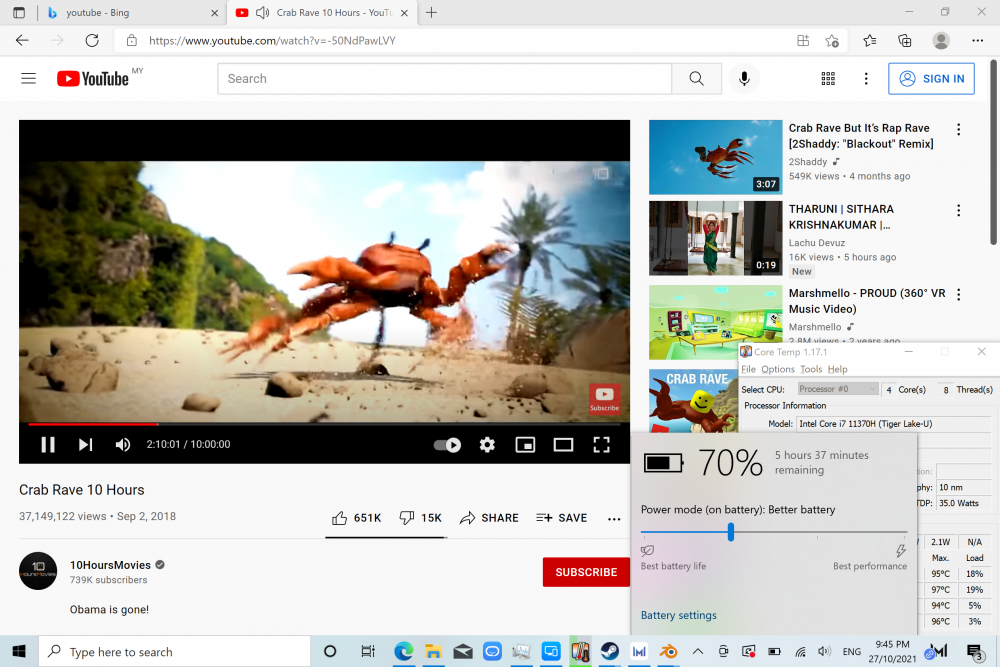This screenshot has height=667, width=1000.
Task: Open options for Crab Rave Rap Rave video
Action: click(x=958, y=129)
